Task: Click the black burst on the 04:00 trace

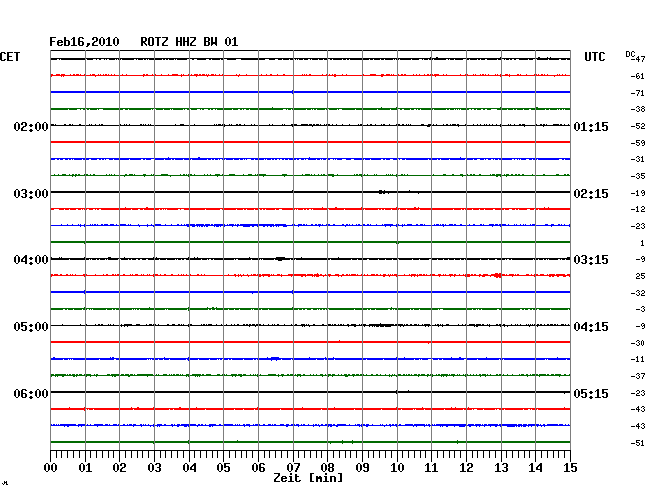Action: pos(281,259)
